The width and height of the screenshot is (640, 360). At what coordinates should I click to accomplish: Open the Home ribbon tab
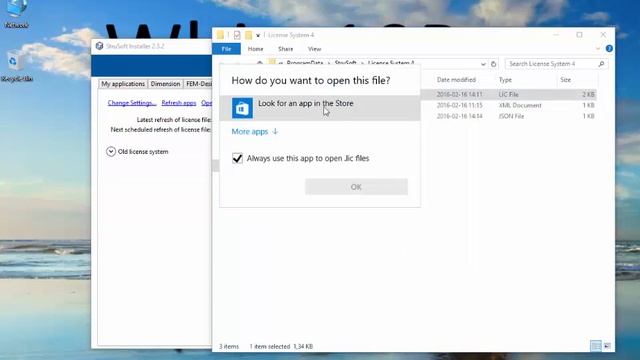(256, 49)
